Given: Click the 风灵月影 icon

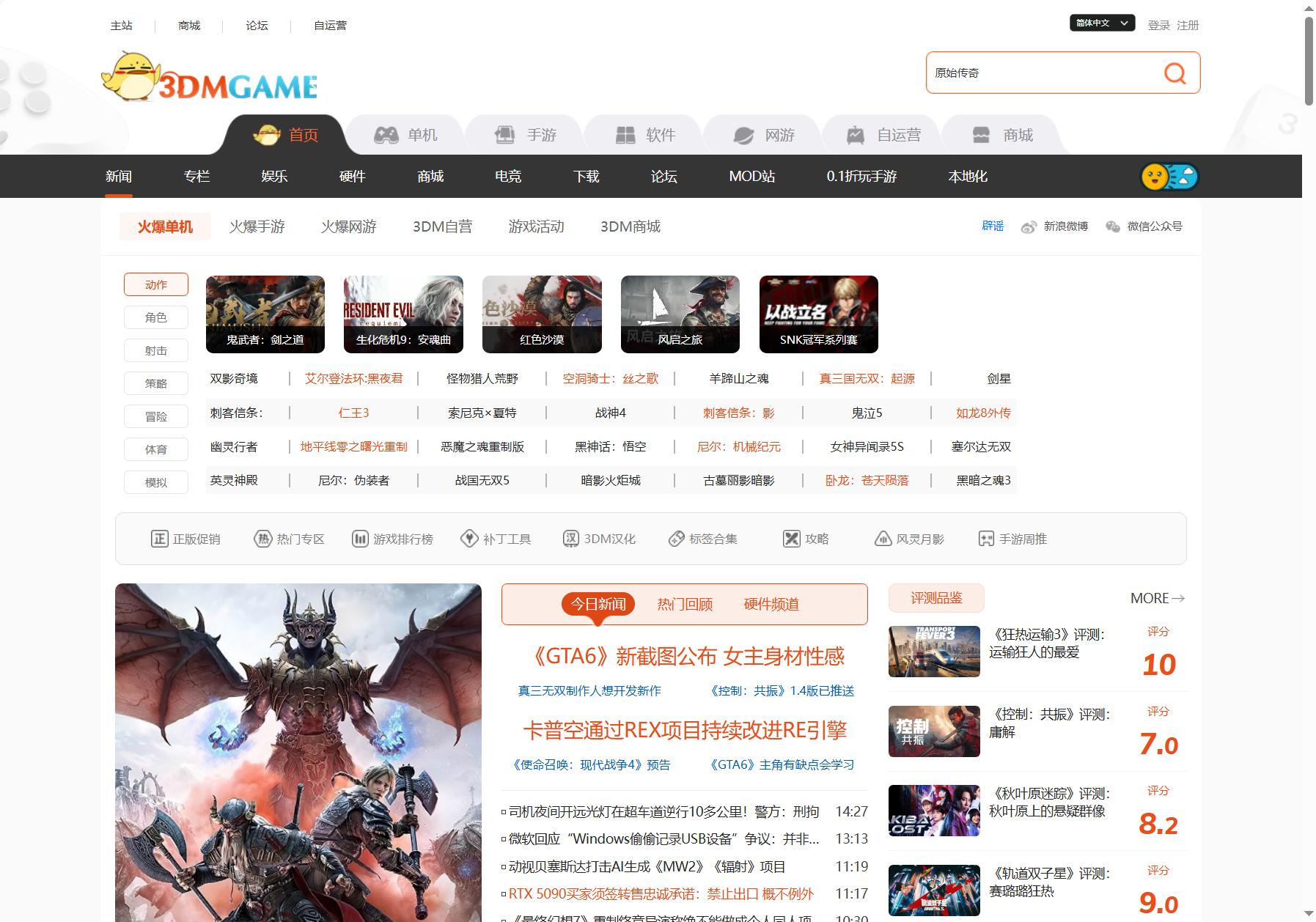Looking at the screenshot, I should tap(883, 539).
